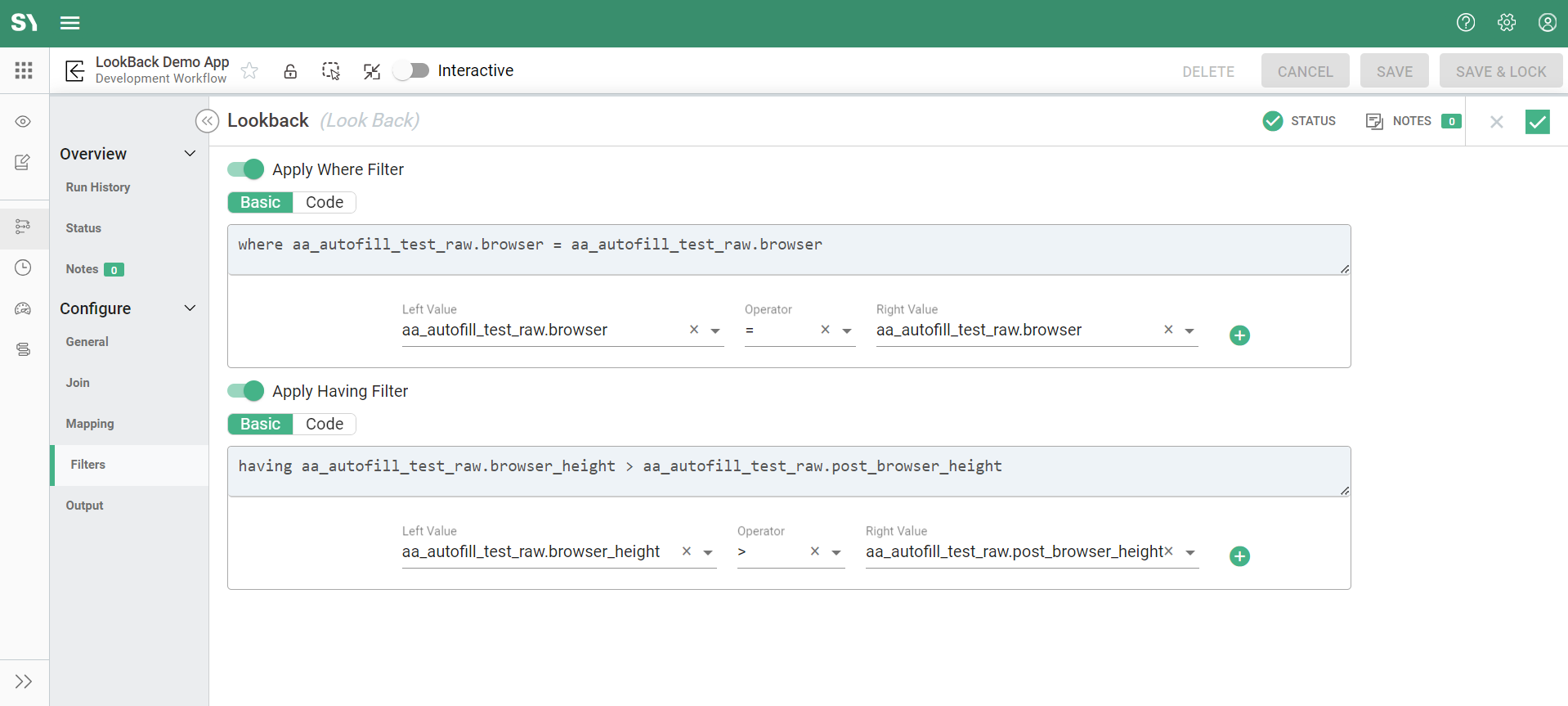Click the favorite star icon
1568x706 pixels.
[x=249, y=71]
